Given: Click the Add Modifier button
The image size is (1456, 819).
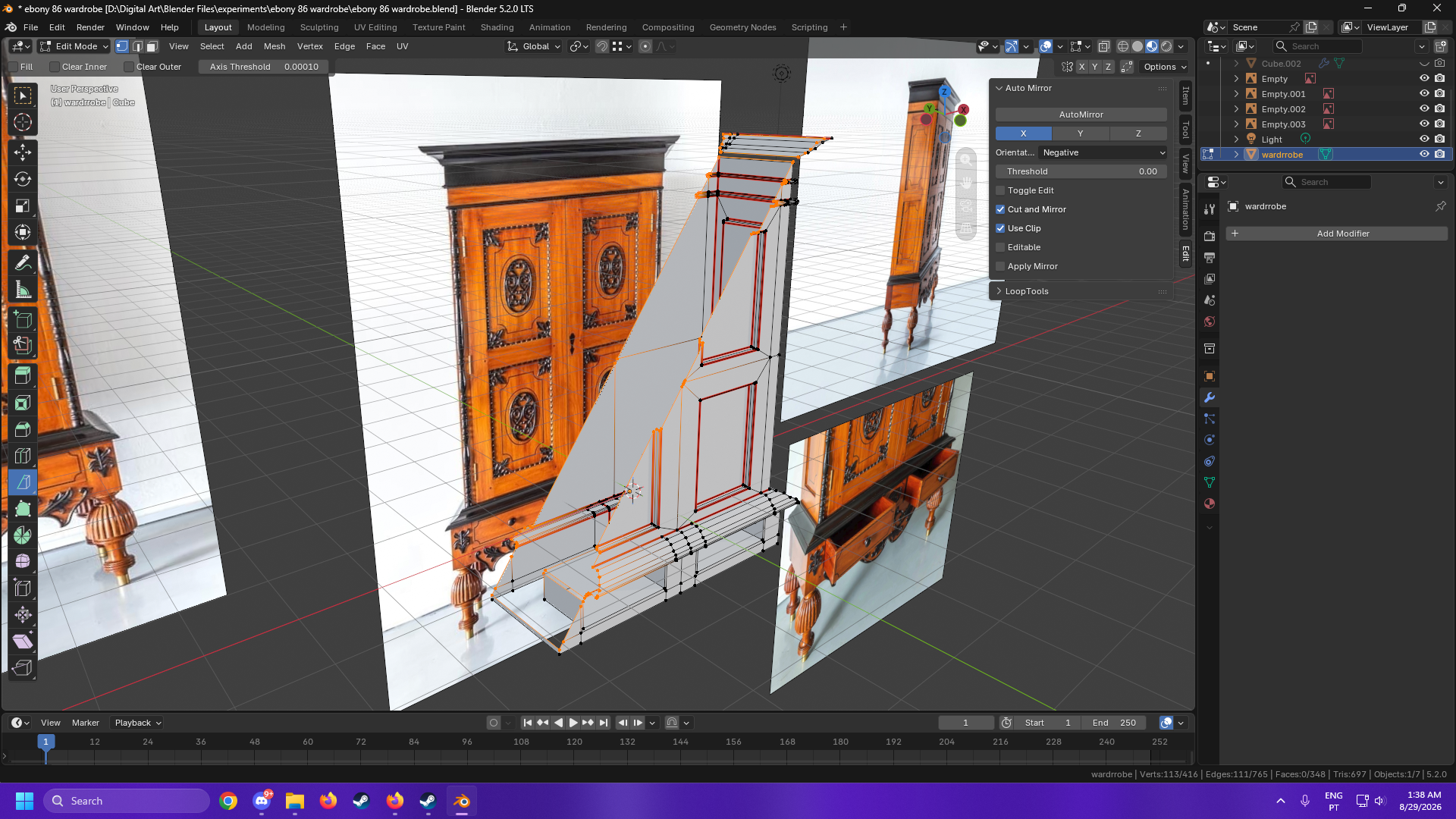Looking at the screenshot, I should pyautogui.click(x=1336, y=234).
